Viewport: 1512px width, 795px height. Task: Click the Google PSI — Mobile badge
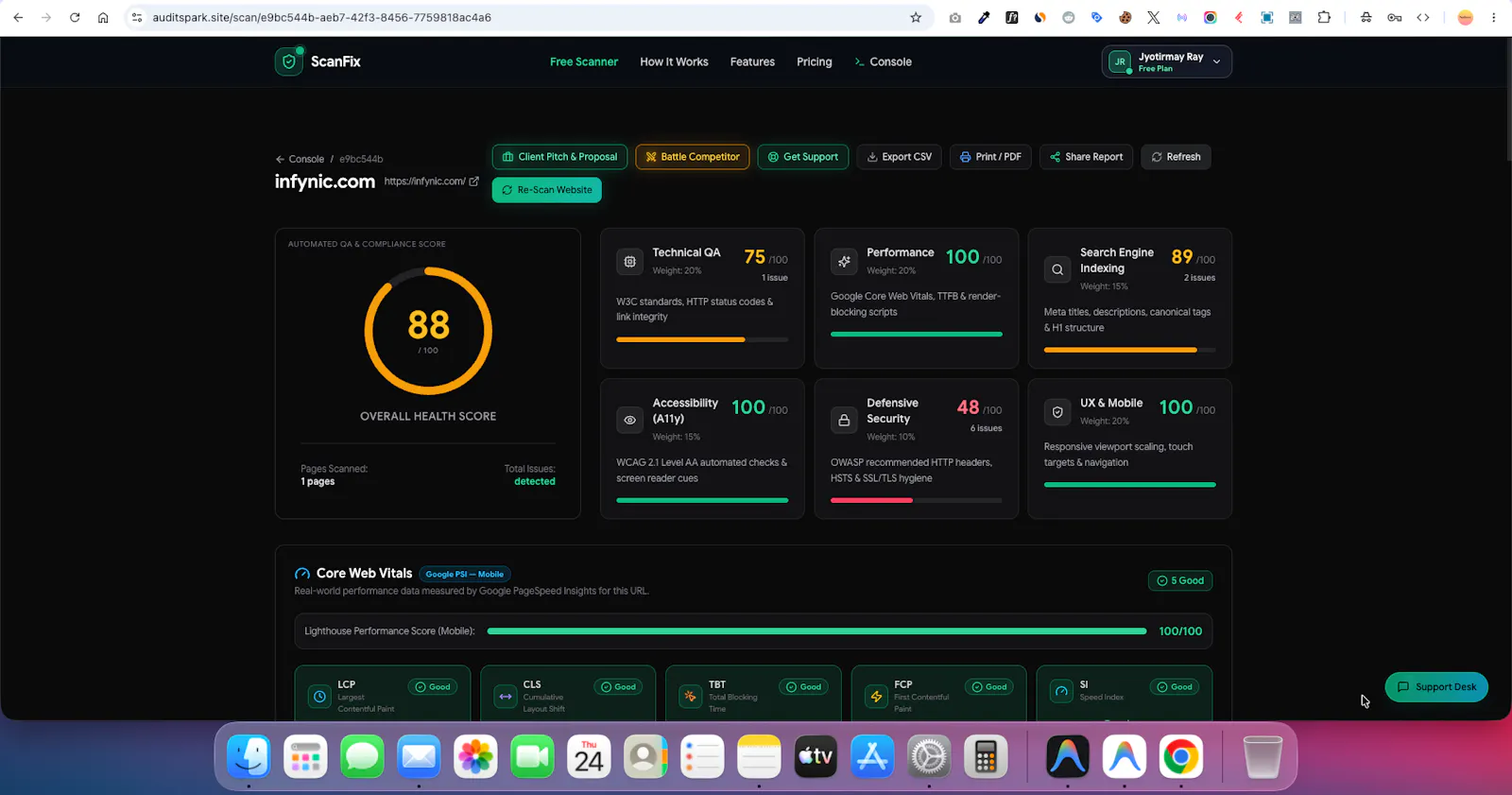tap(465, 574)
